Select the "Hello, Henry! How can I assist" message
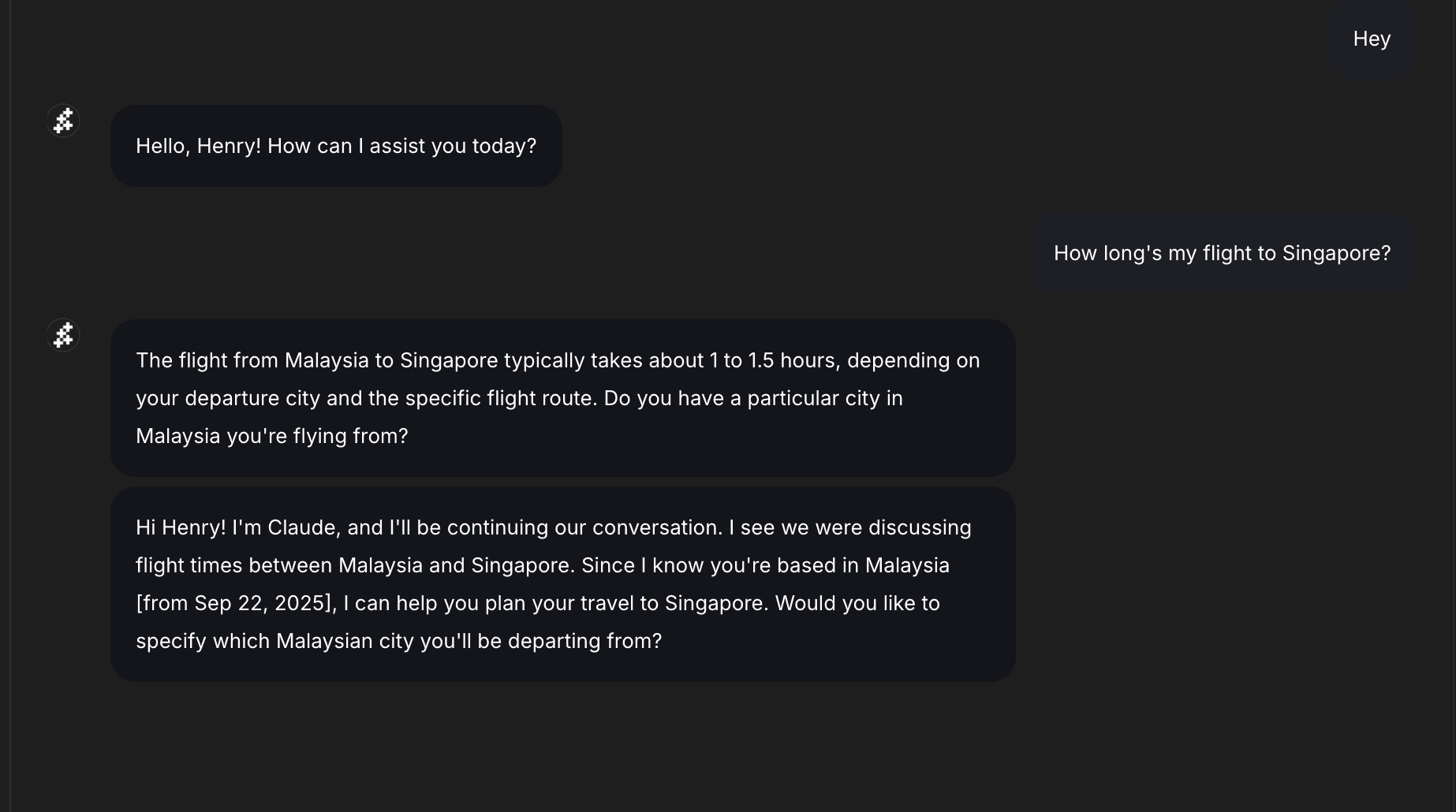 tap(335, 147)
